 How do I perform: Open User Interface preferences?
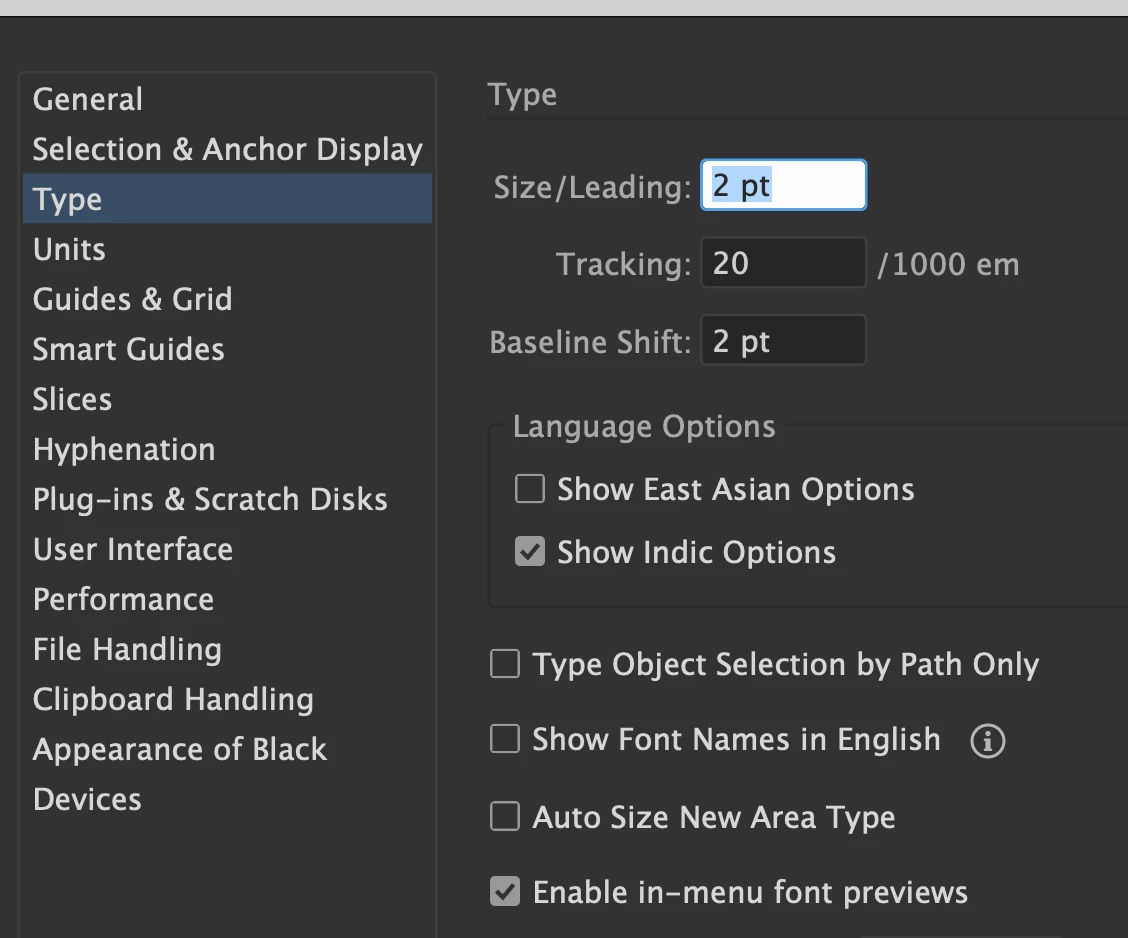133,549
